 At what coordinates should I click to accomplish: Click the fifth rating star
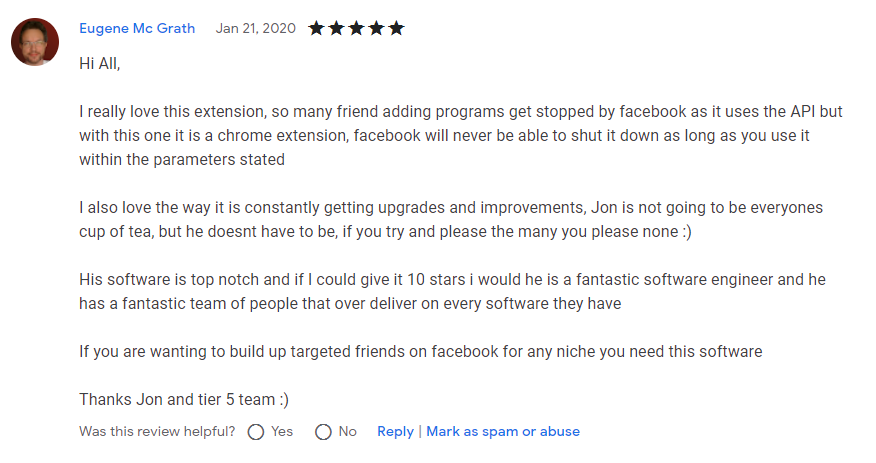396,28
